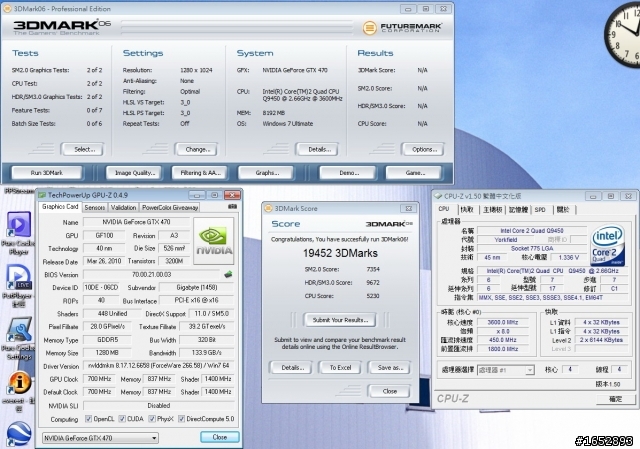Click the GPU-Z title bar app icon
640x449 pixels.
coord(42,195)
